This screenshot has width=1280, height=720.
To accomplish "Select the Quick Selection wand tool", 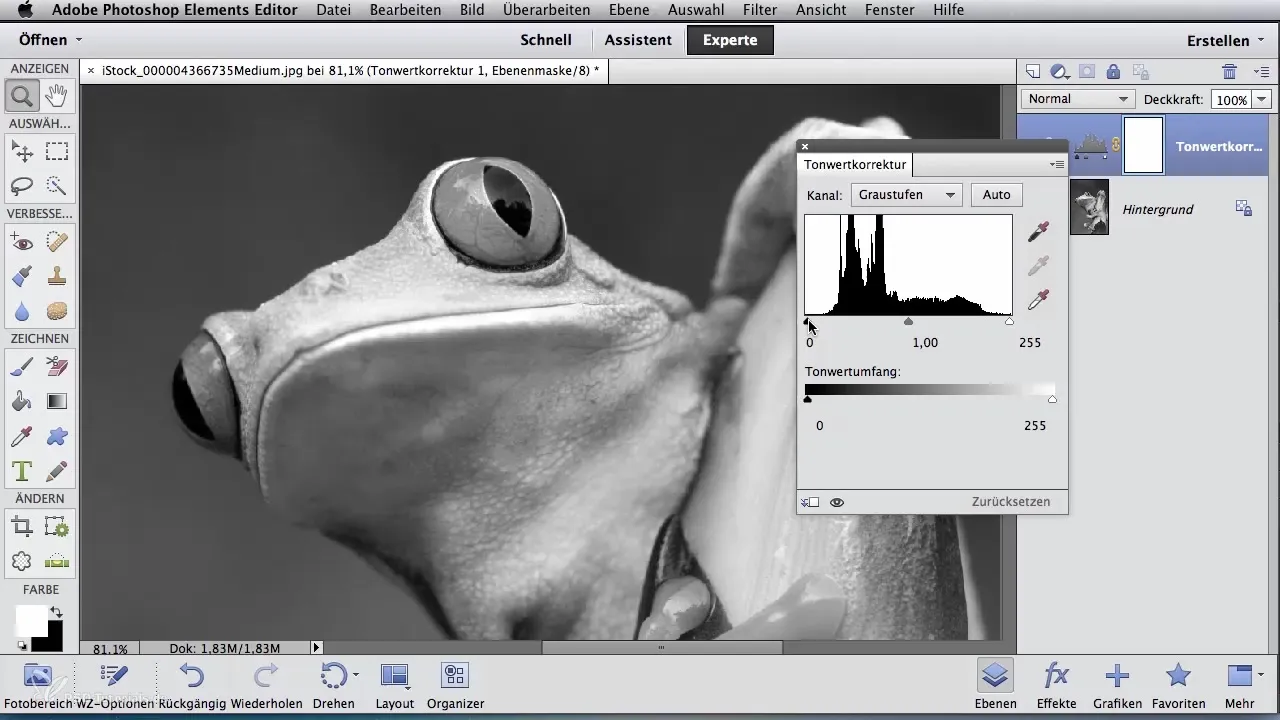I will (x=57, y=185).
